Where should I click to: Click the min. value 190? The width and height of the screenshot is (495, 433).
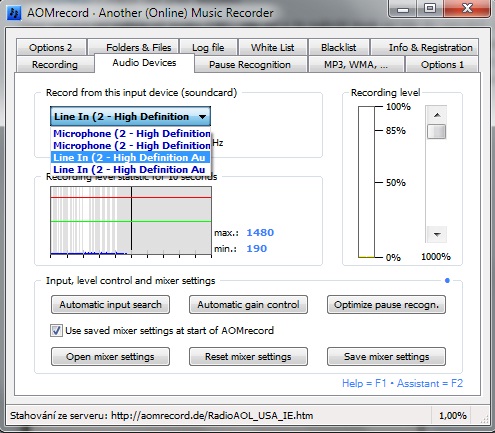(x=257, y=248)
